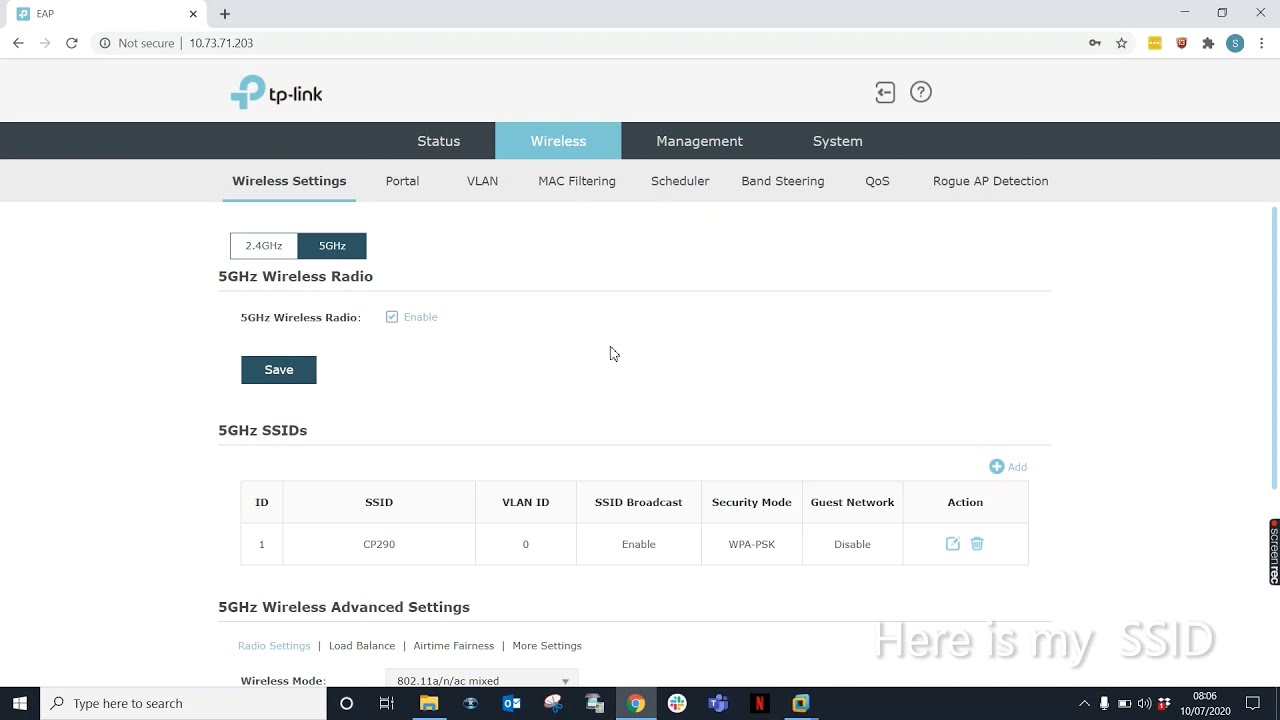1280x720 pixels.
Task: Close the EAP browser tab
Action: click(x=193, y=14)
